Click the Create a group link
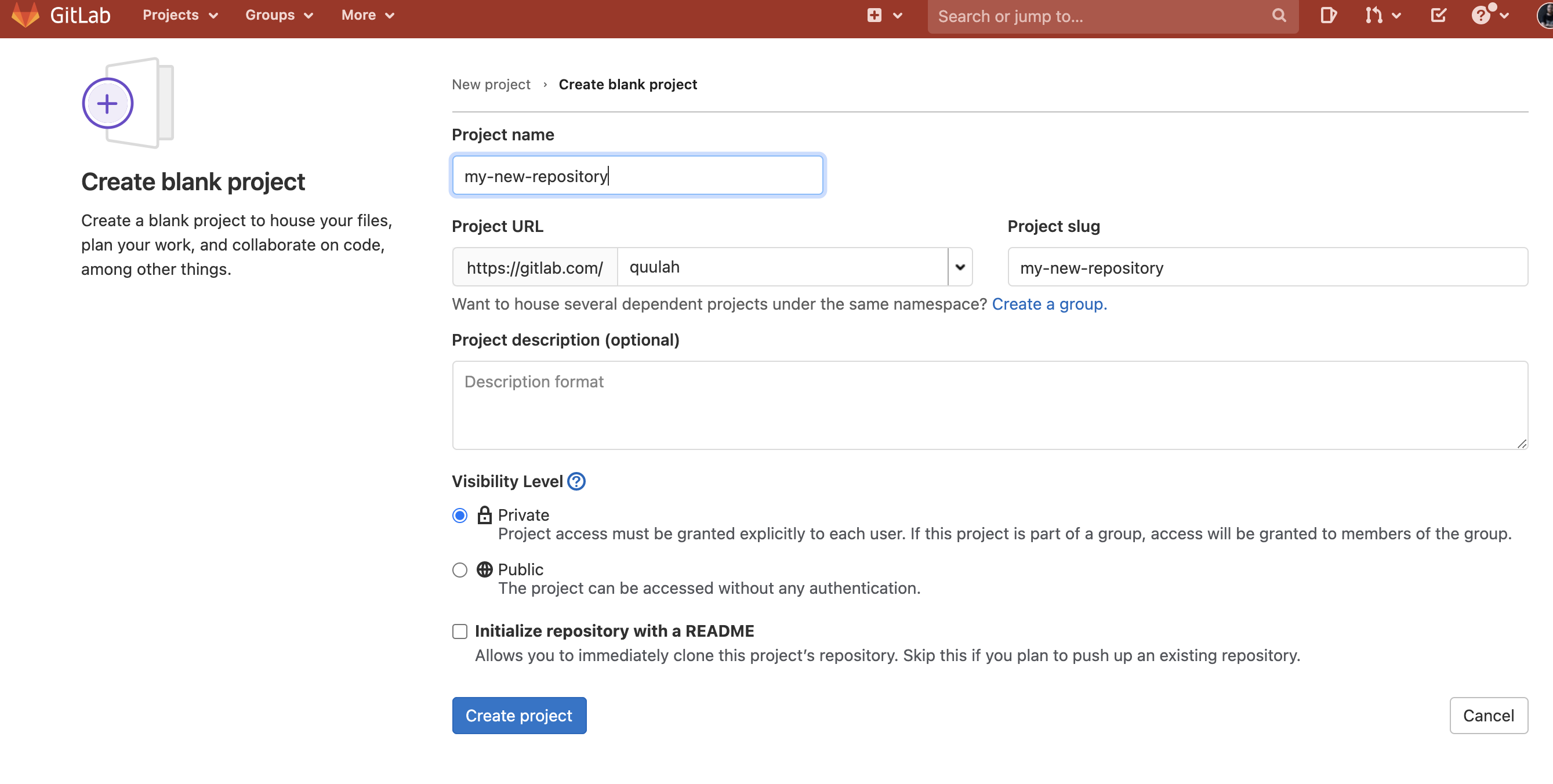Screen dimensions: 1553x784 [x=1049, y=304]
